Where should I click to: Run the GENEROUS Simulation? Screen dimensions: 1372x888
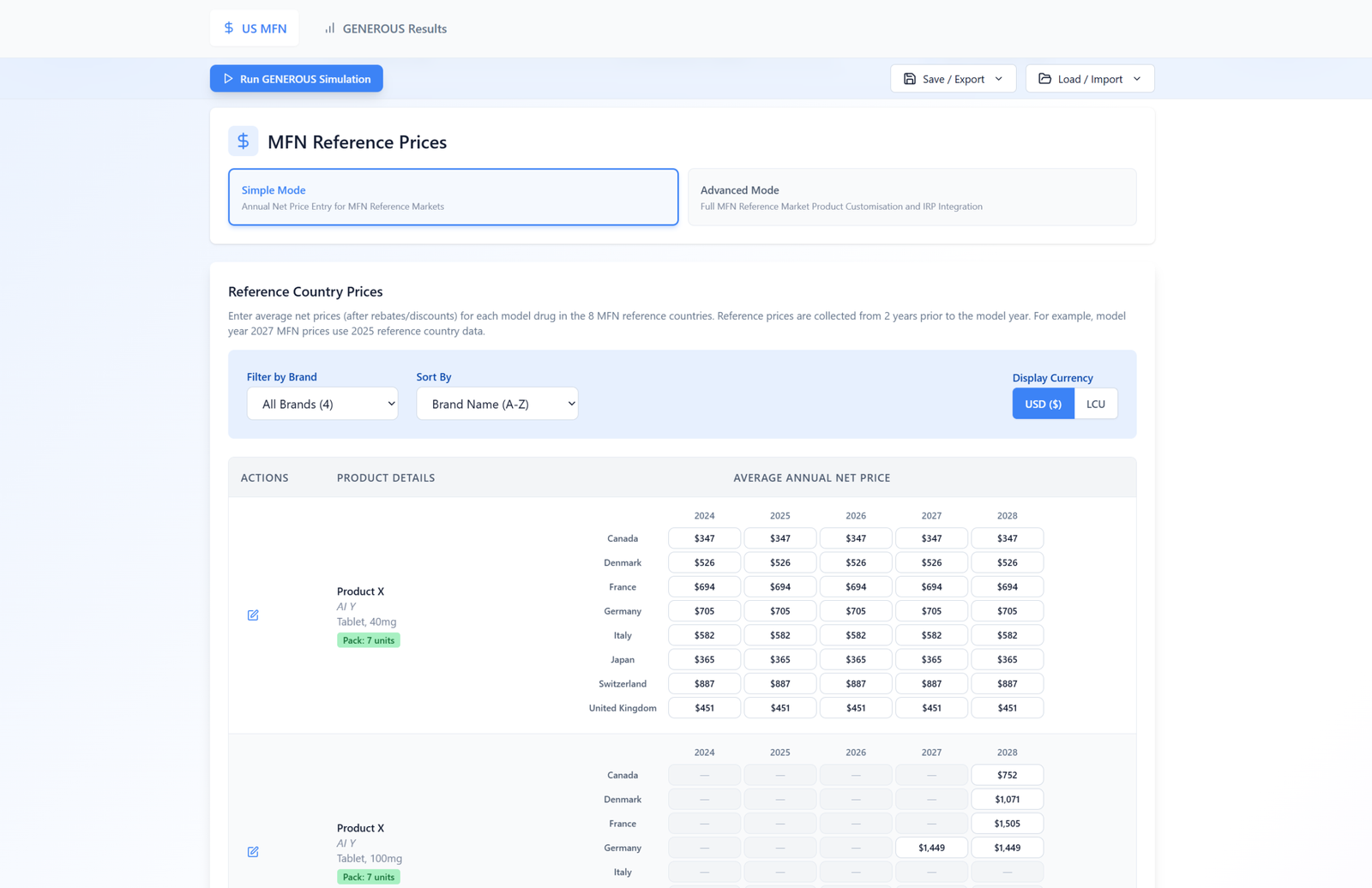tap(296, 78)
